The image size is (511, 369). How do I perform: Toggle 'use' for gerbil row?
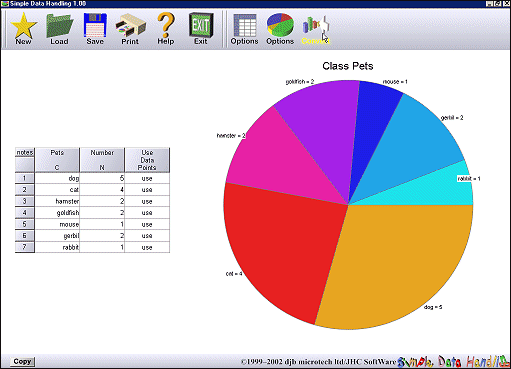(x=147, y=236)
